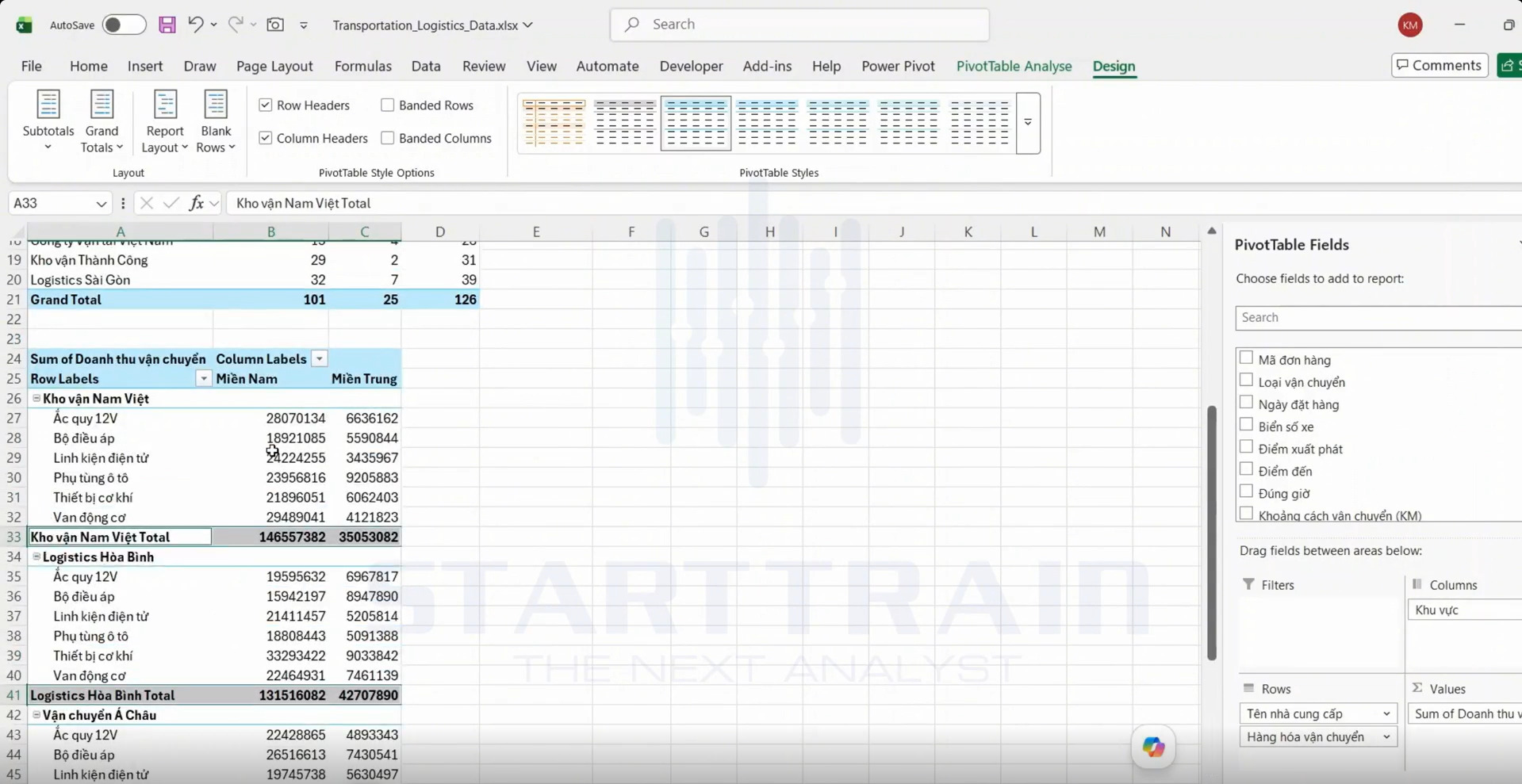Open Tên nhà cung cấp row field menu
This screenshot has width=1522, height=784.
(x=1386, y=713)
